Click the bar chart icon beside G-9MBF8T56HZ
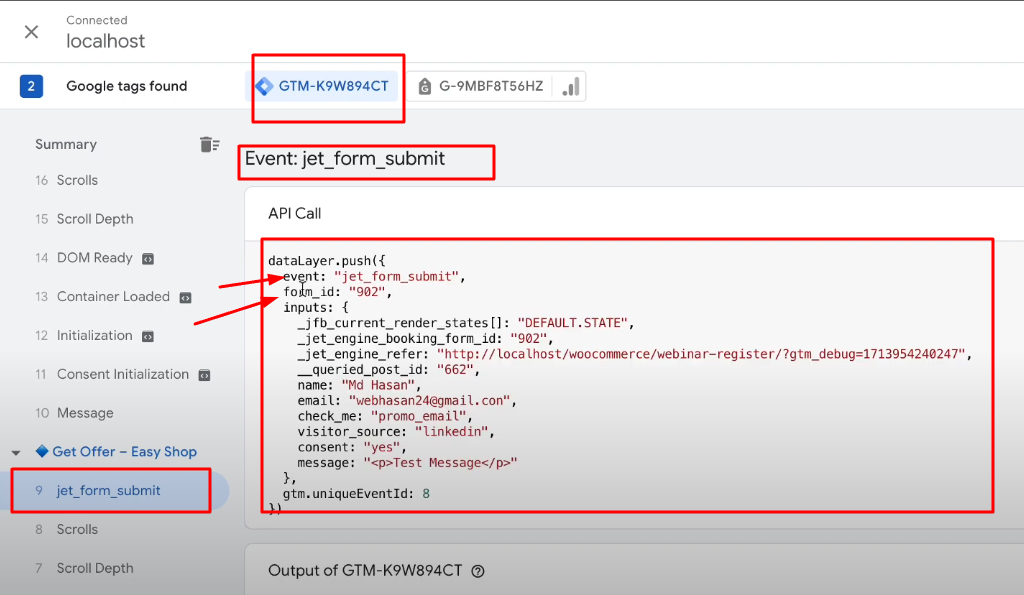The width and height of the screenshot is (1024, 595). point(570,86)
